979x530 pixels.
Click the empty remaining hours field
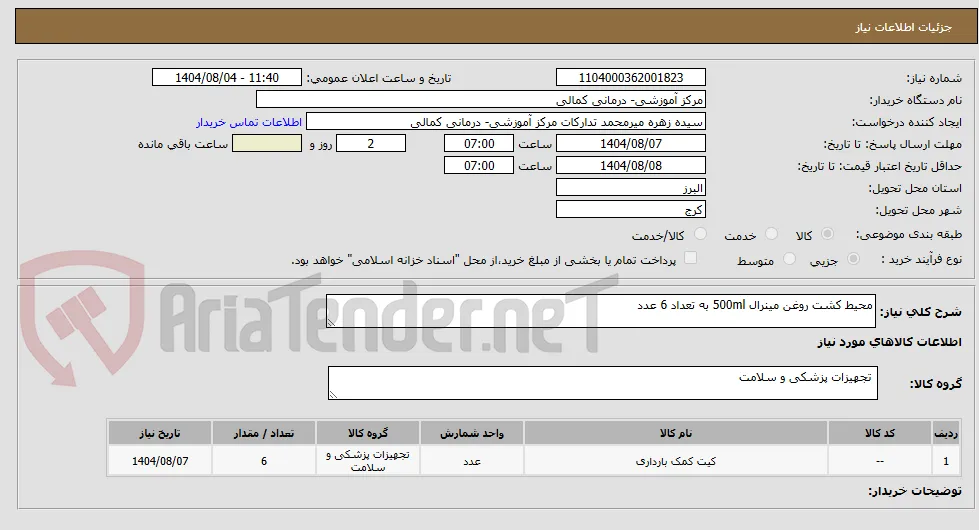(267, 144)
